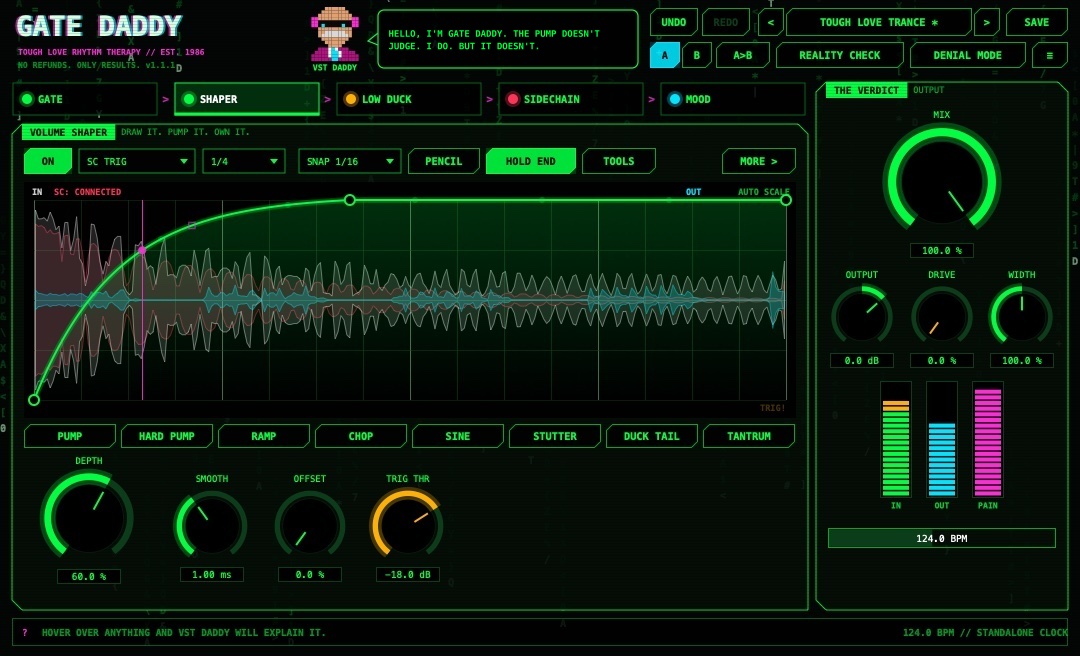Click the DENIAL MODE button
Viewport: 1080px width, 656px height.
coord(968,55)
